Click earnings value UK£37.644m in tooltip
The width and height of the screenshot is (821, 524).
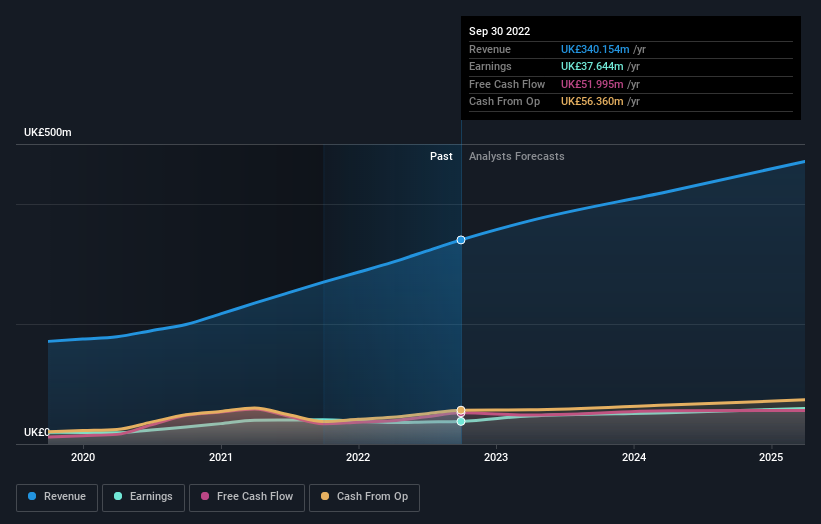[592, 66]
